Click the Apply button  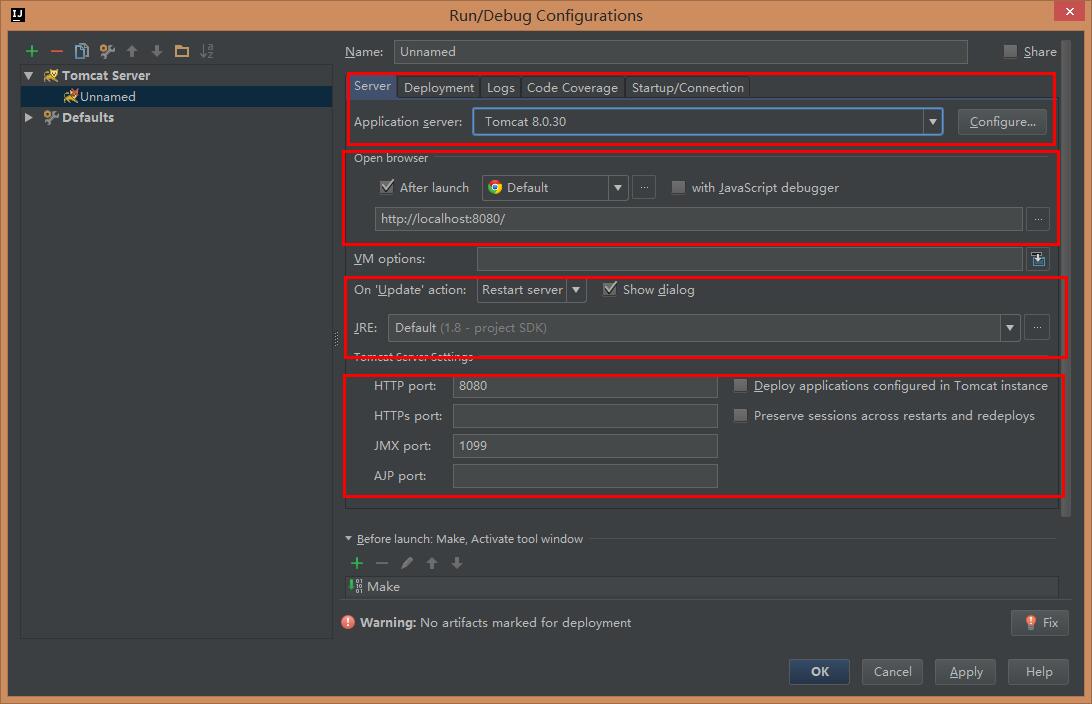coord(965,671)
